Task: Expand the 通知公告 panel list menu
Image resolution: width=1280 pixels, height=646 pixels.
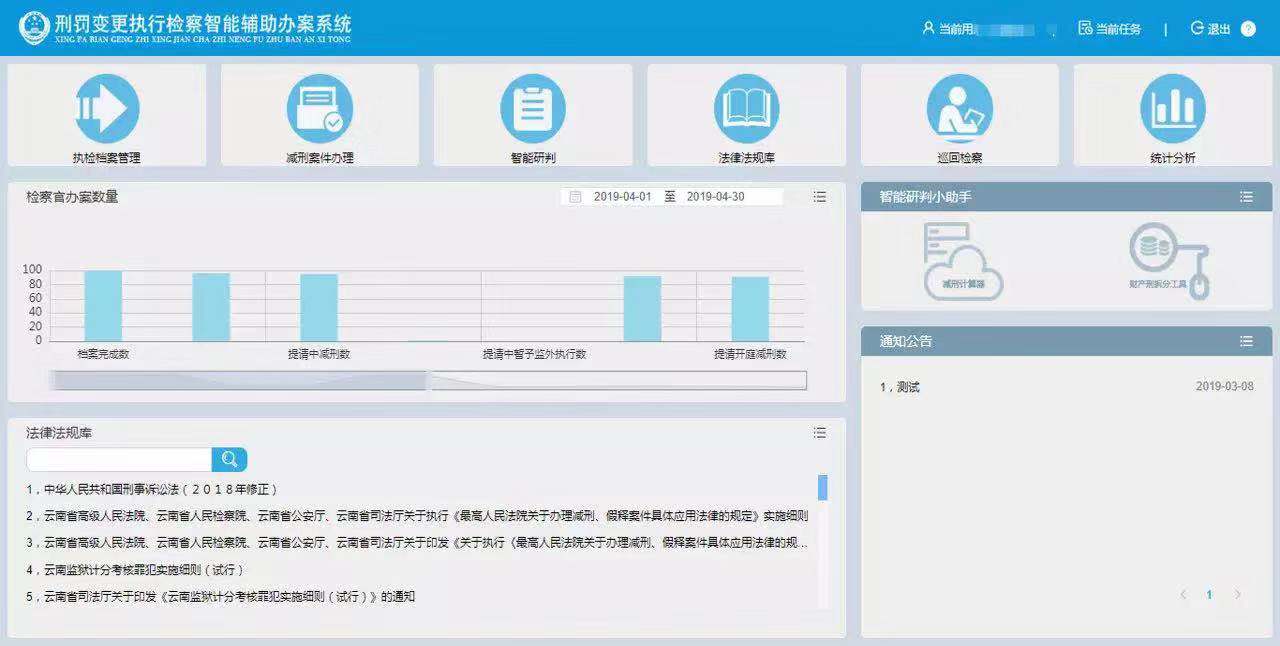Action: click(x=1246, y=341)
